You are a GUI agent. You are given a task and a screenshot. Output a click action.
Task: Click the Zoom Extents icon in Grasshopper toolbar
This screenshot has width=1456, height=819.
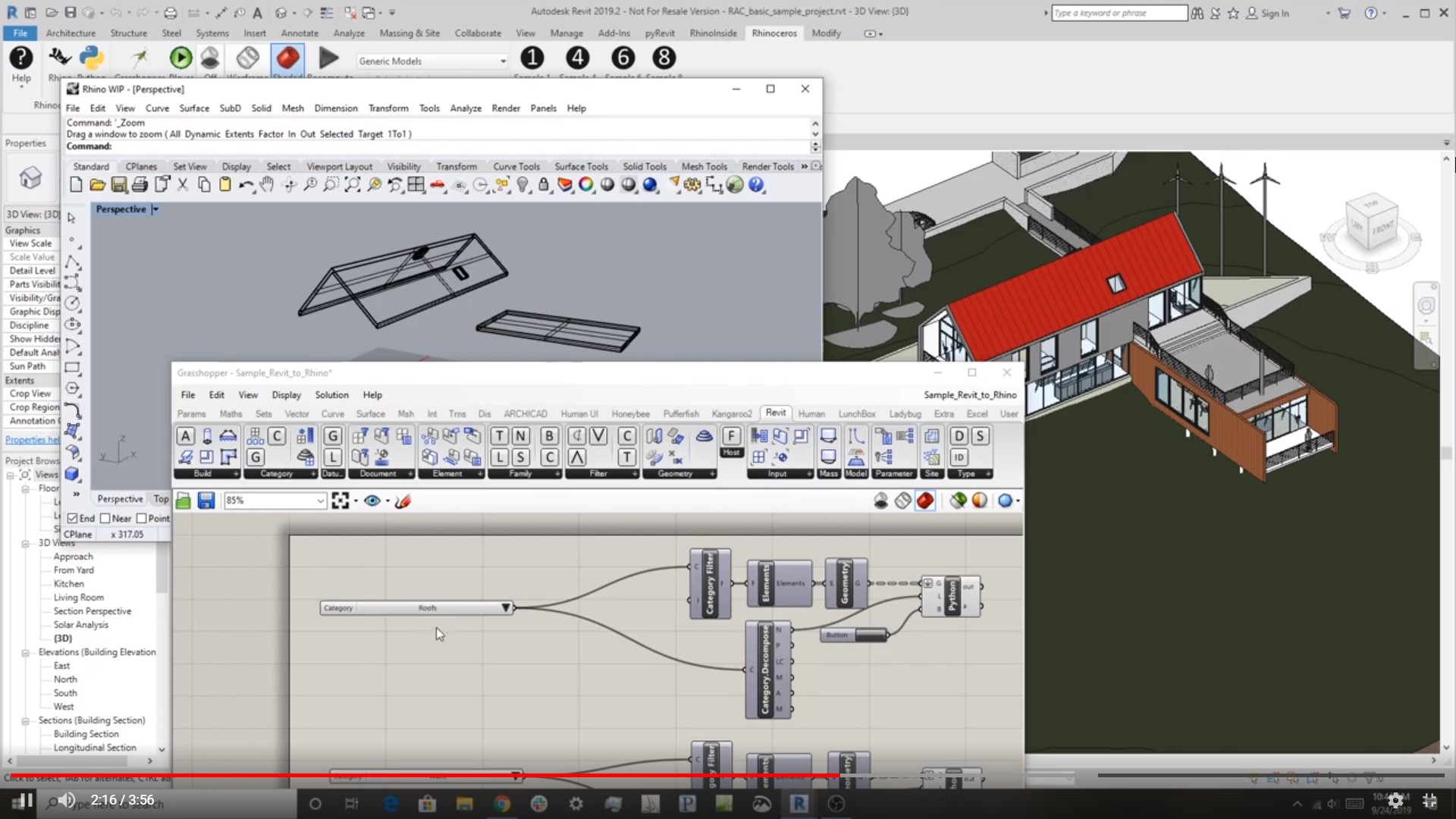pyautogui.click(x=340, y=500)
